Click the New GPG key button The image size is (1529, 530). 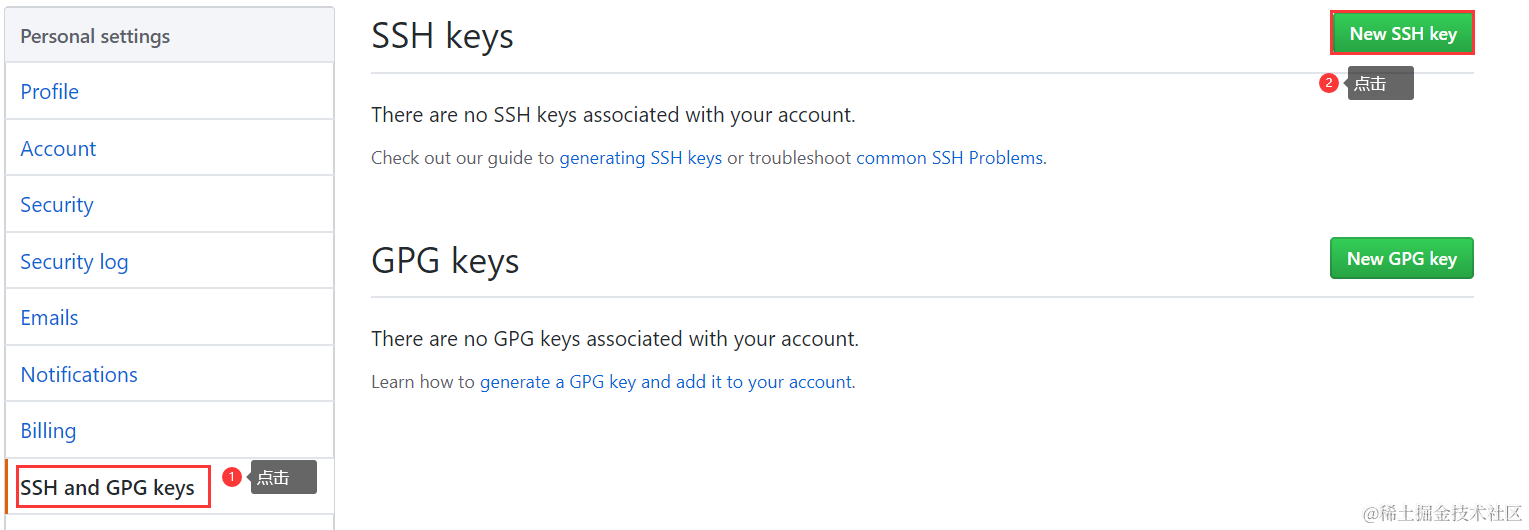(1401, 258)
